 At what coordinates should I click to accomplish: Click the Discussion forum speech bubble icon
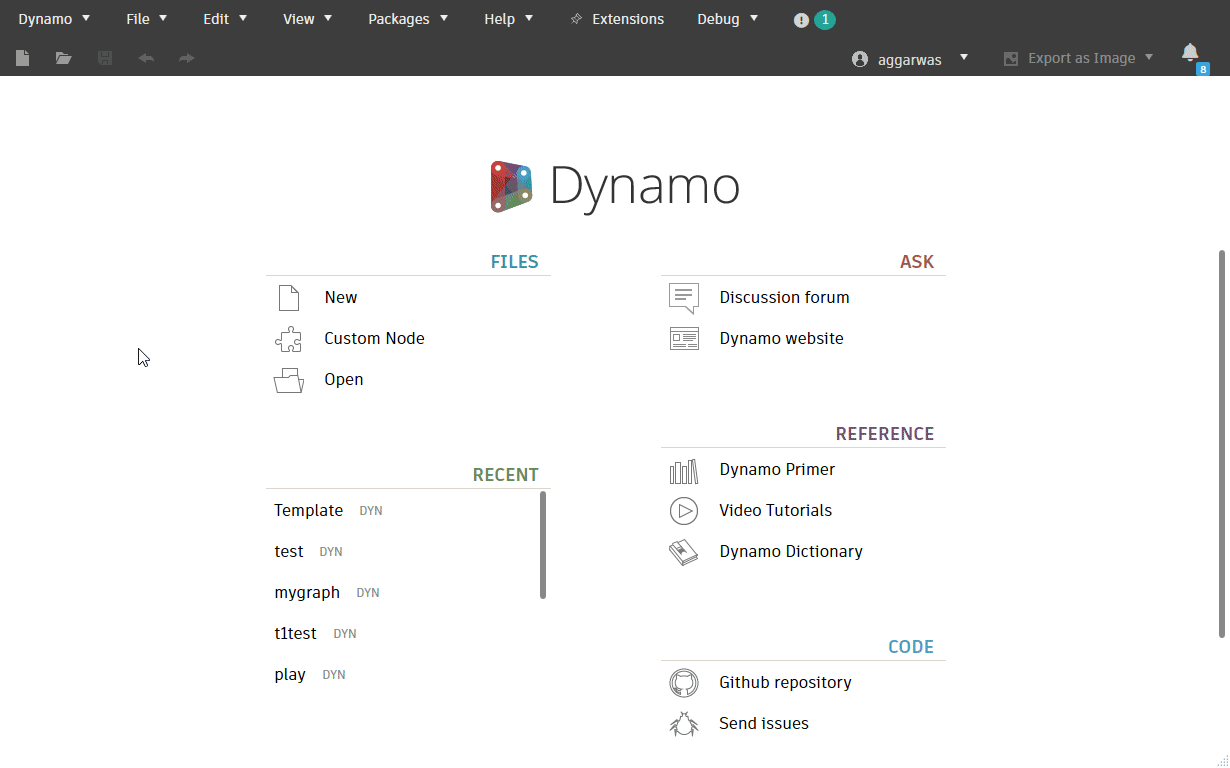pyautogui.click(x=684, y=298)
